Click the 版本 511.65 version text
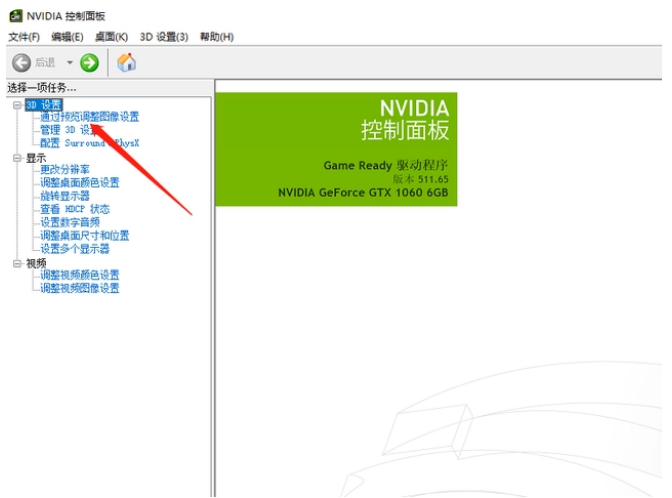672x498 pixels. [x=420, y=179]
